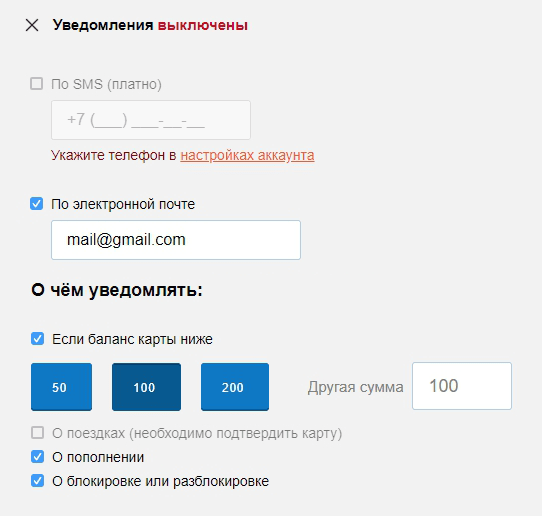Screen dimensions: 542x516
Task: Uncheck the 'О блокировке или разблокировке' checkbox
Action: [37, 481]
